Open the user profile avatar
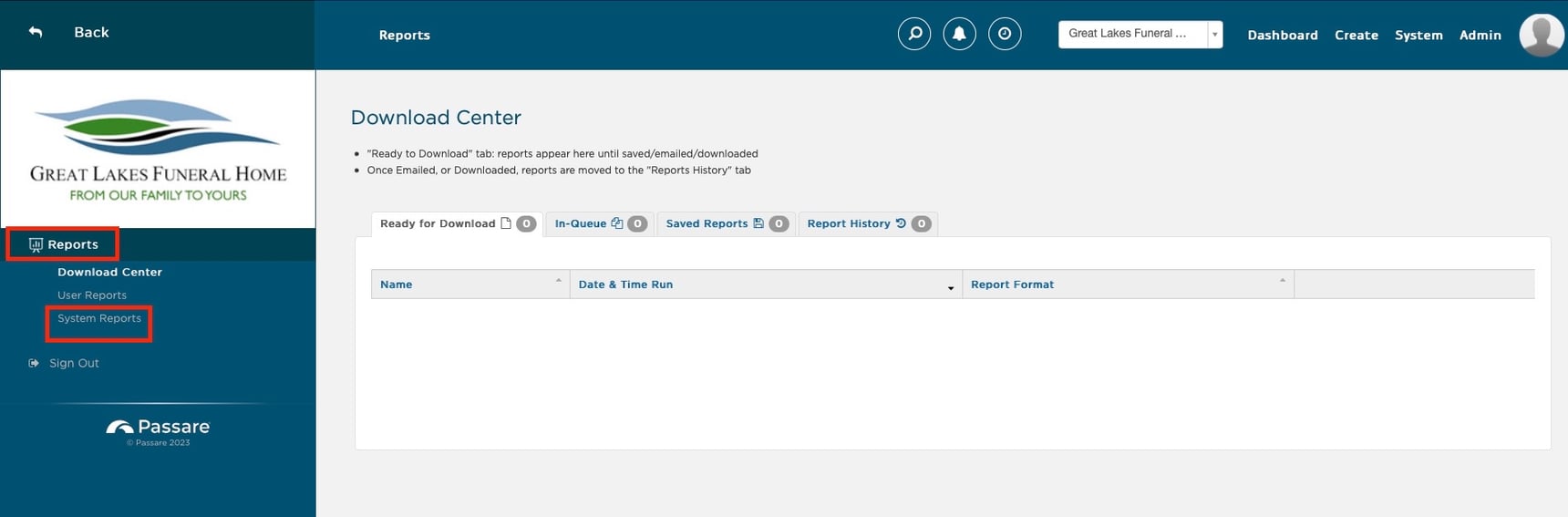Viewport: 1568px width, 517px height. pyautogui.click(x=1542, y=35)
